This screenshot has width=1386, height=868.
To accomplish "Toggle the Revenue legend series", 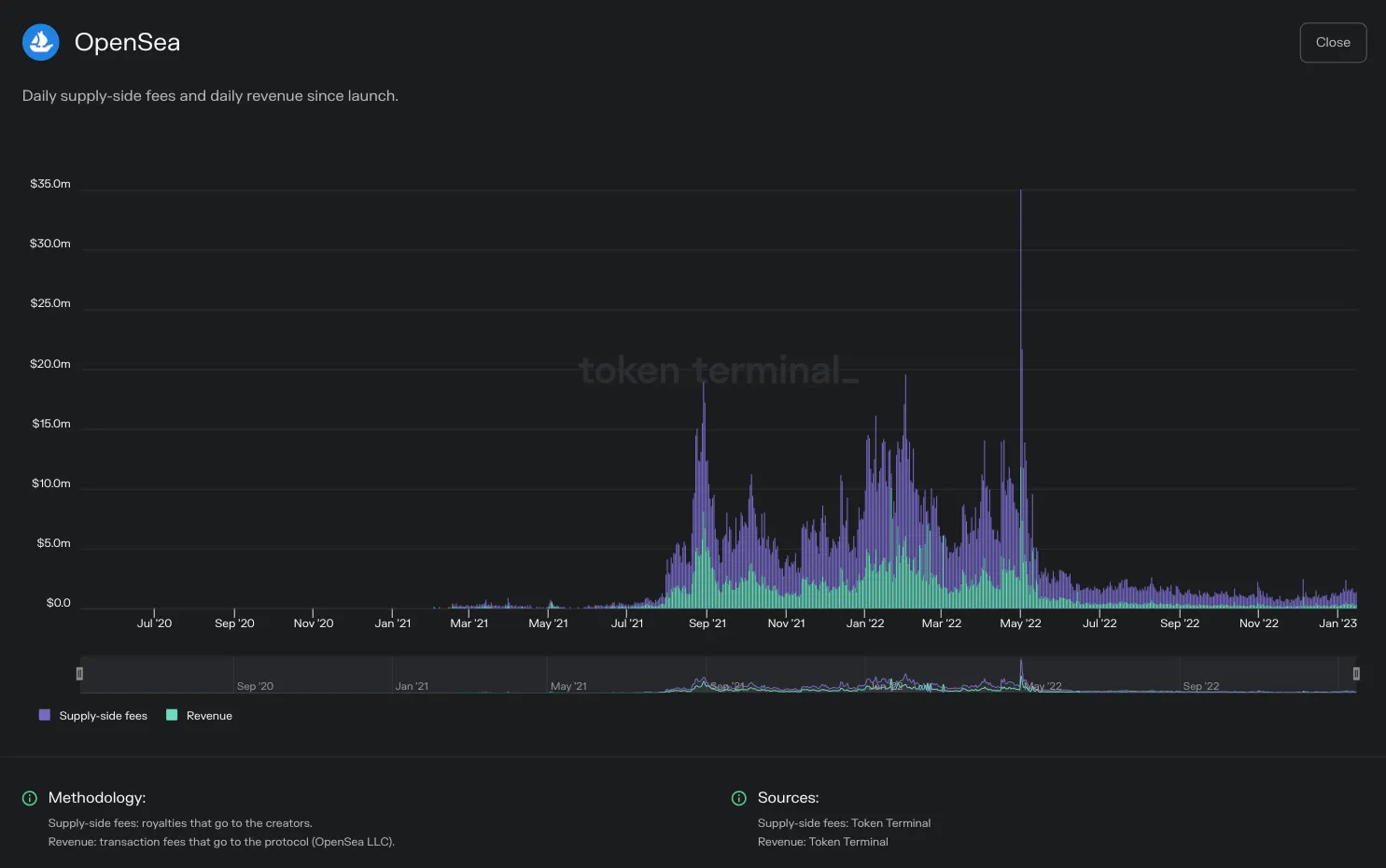I will (x=199, y=716).
